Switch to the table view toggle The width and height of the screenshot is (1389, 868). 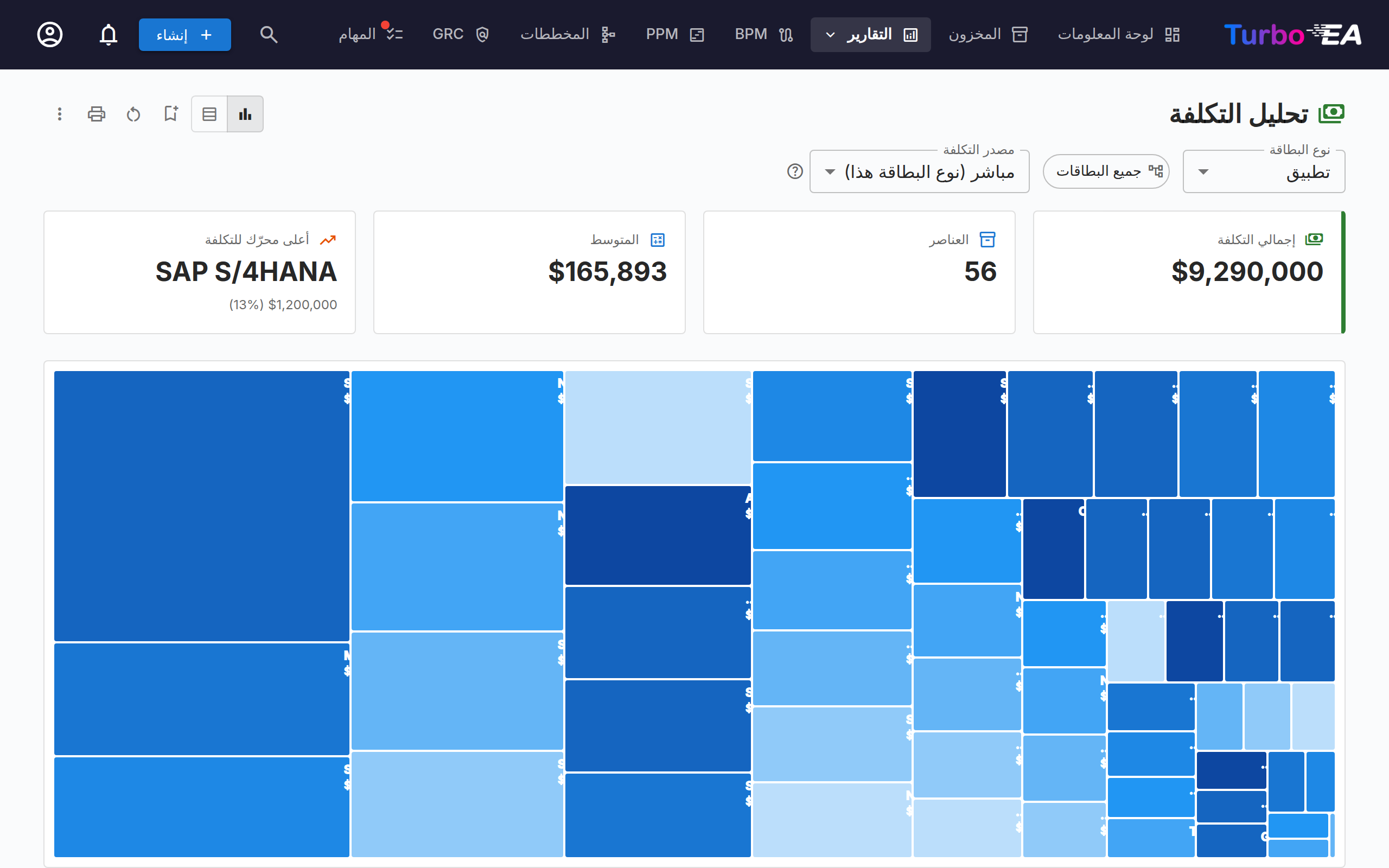[209, 114]
